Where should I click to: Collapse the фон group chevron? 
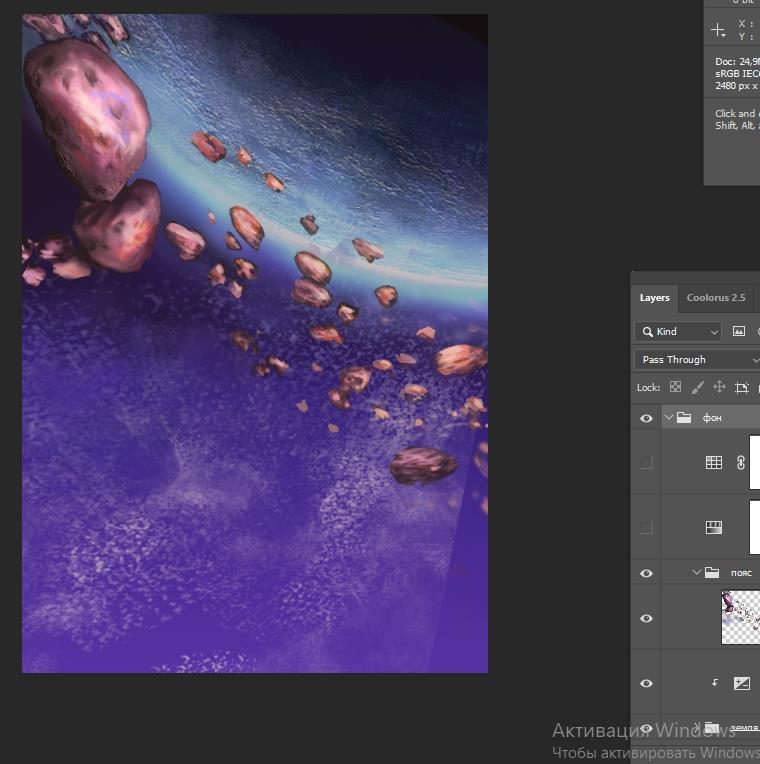(x=669, y=418)
